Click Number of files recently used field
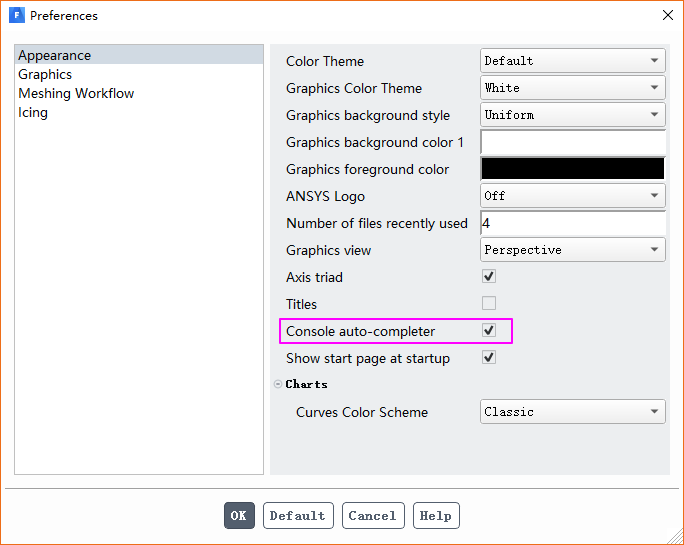 (x=573, y=223)
